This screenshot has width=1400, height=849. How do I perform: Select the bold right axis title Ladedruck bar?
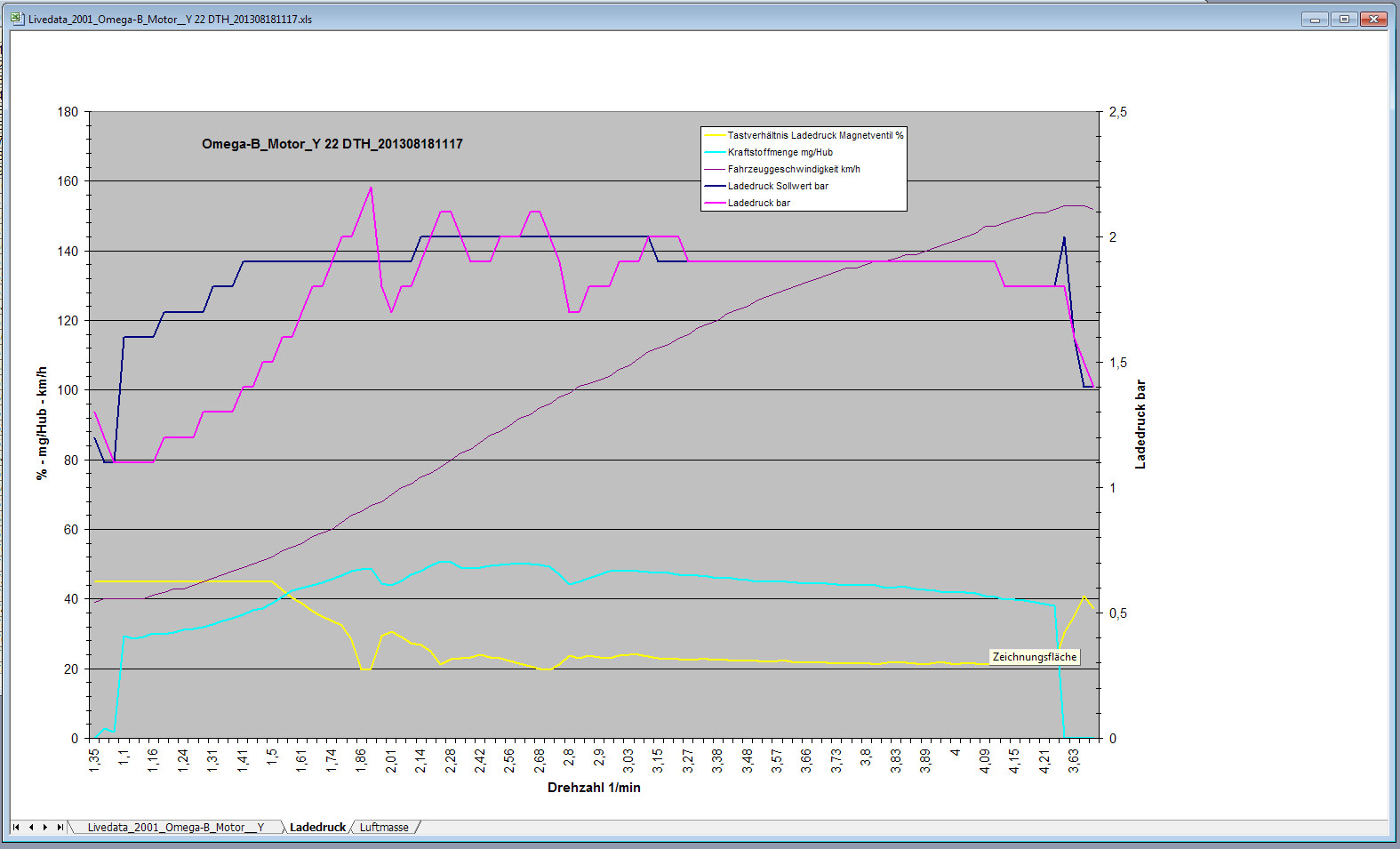point(1140,424)
